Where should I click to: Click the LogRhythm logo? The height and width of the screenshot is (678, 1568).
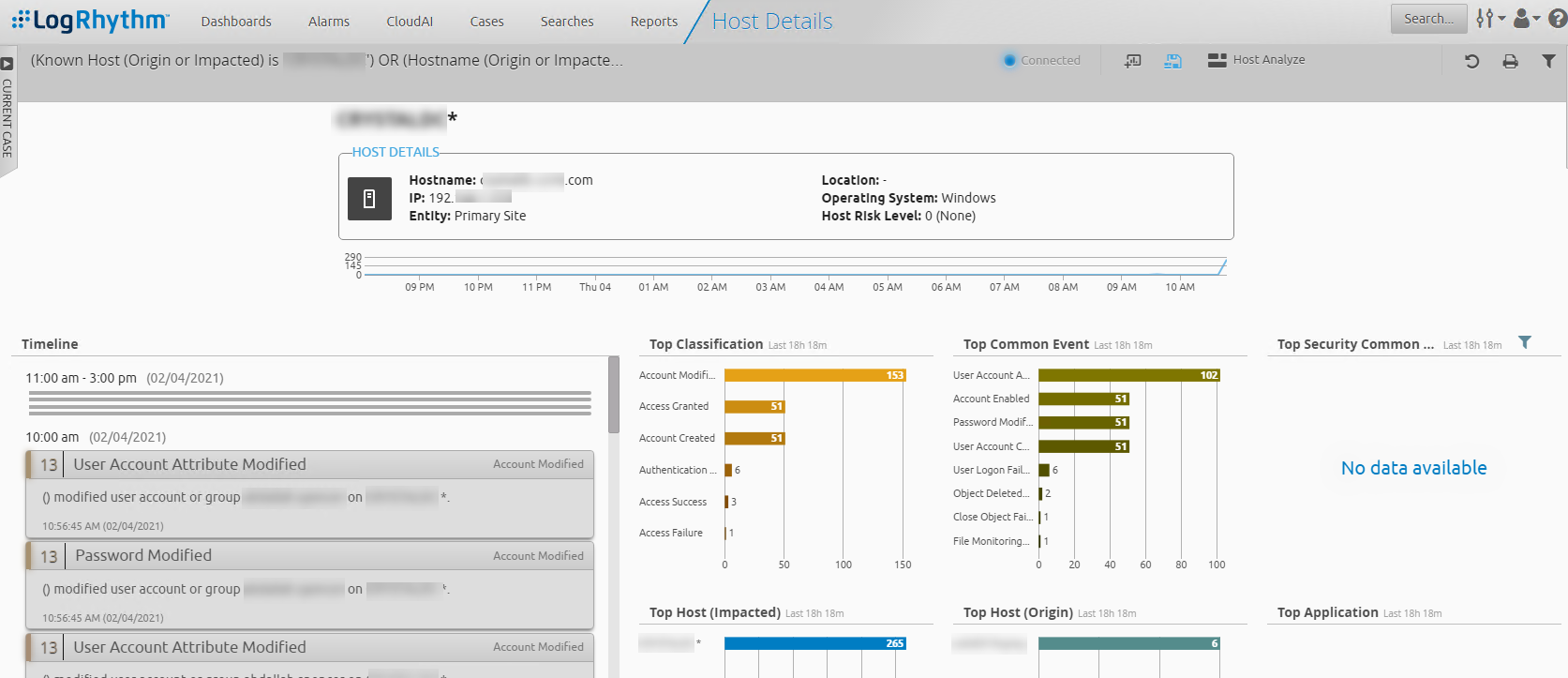click(x=91, y=20)
